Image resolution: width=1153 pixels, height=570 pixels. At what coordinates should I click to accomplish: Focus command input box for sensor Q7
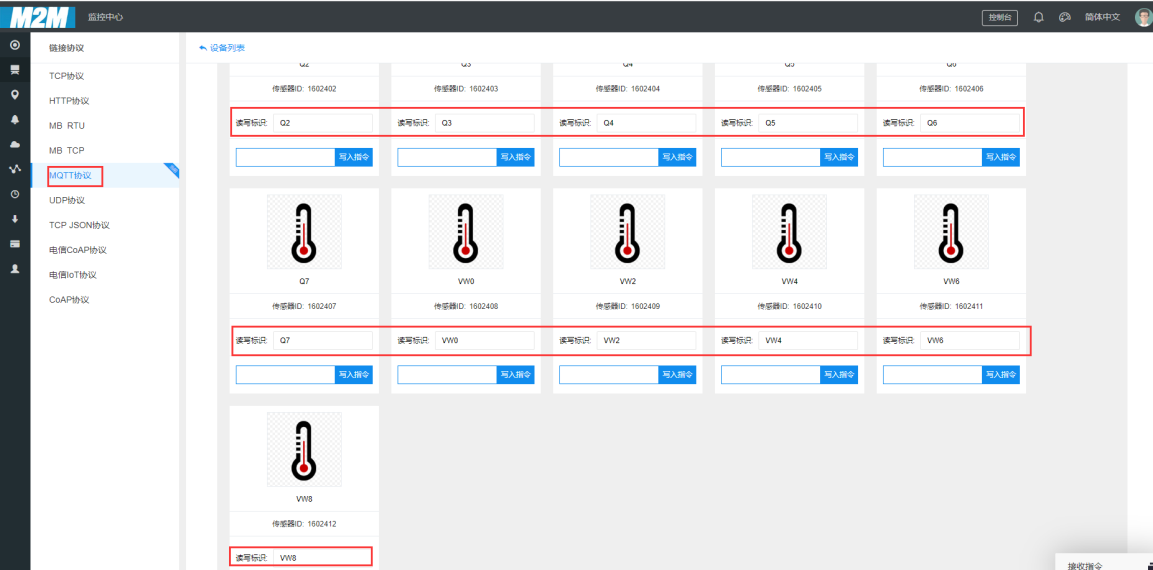point(285,374)
